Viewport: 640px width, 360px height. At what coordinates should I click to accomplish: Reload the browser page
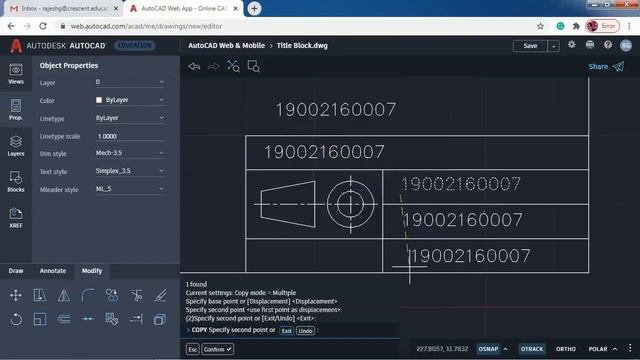click(x=43, y=26)
